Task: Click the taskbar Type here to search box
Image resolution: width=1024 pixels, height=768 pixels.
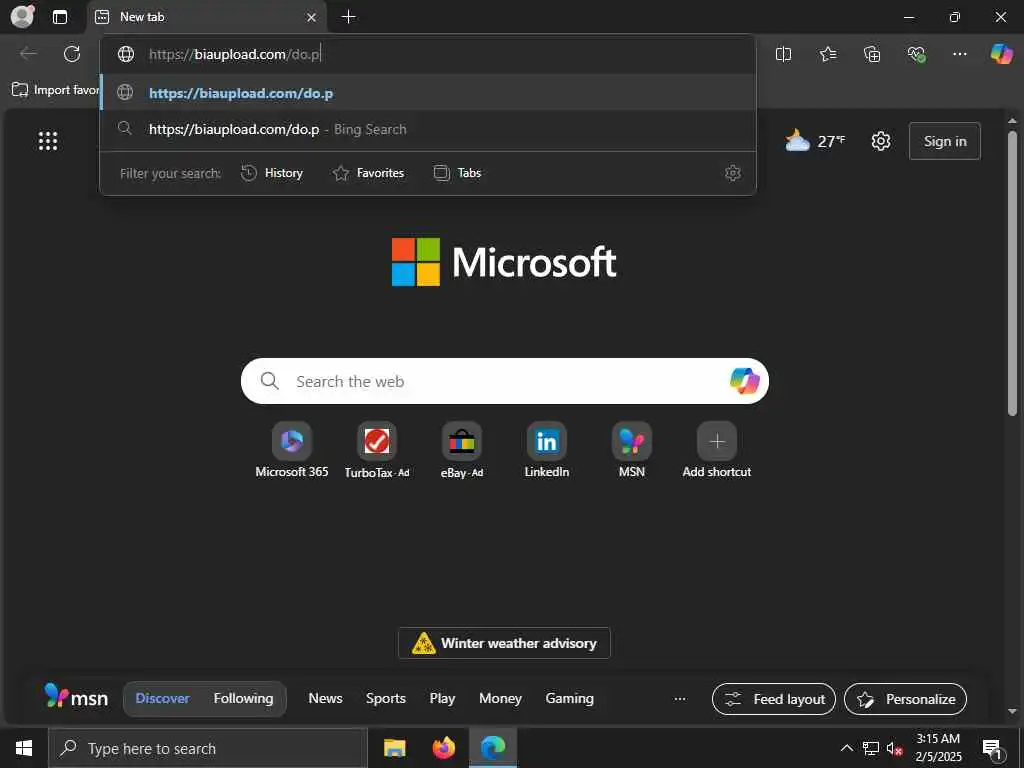Action: click(208, 748)
